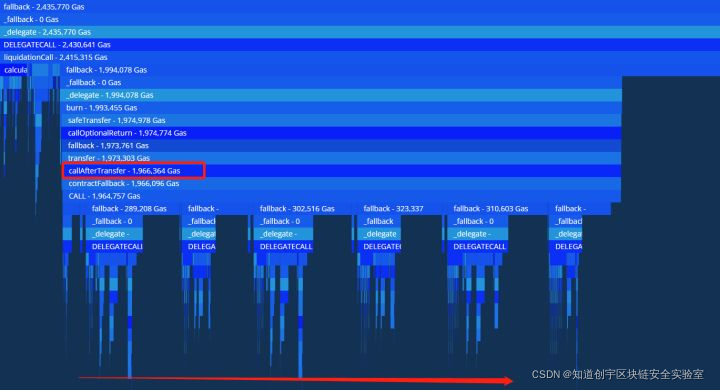
Task: Open DELEGATECALL bar under fallback 310,603 column
Action: [x=478, y=246]
